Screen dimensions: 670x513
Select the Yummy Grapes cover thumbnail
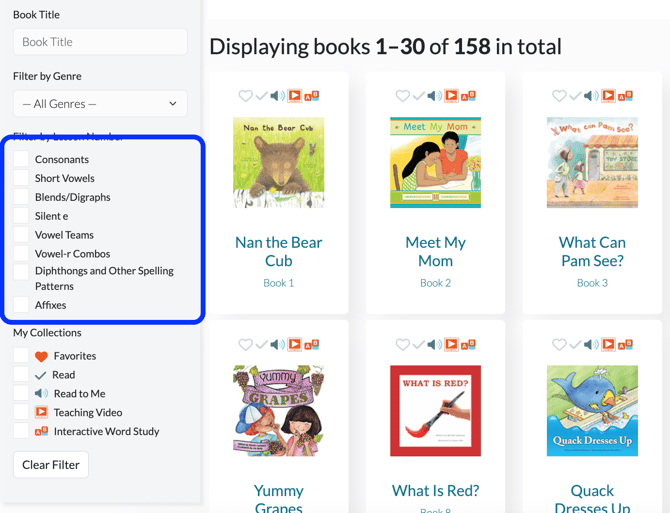[x=279, y=410]
